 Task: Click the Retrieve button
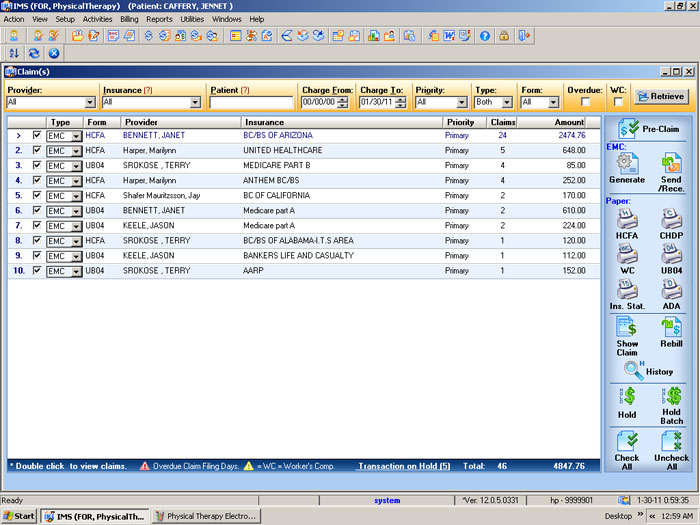pos(660,96)
